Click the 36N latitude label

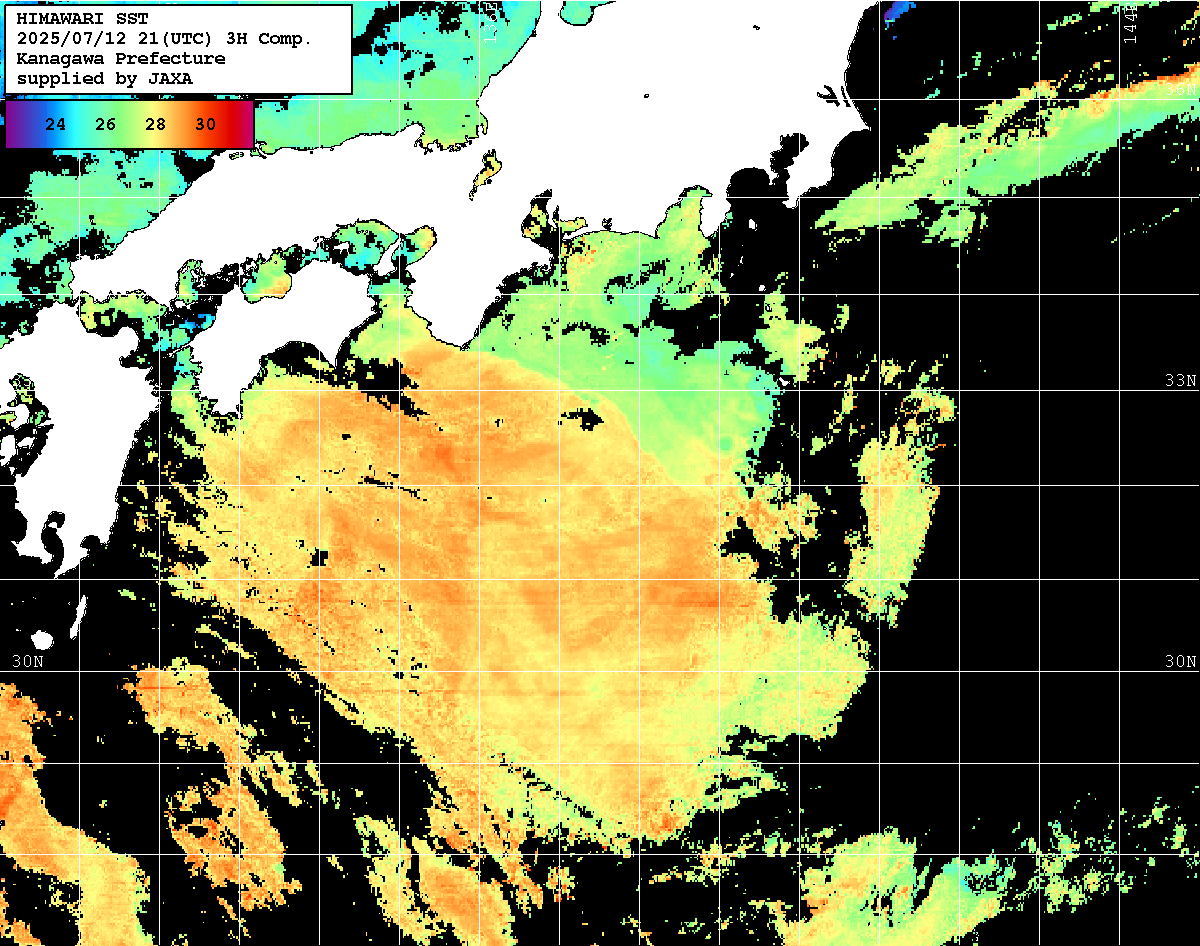[1181, 90]
